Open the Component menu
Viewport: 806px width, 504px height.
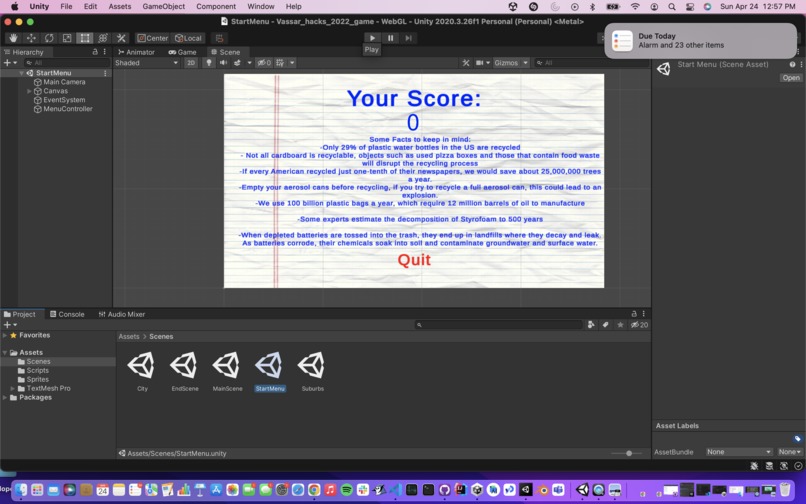point(216,6)
